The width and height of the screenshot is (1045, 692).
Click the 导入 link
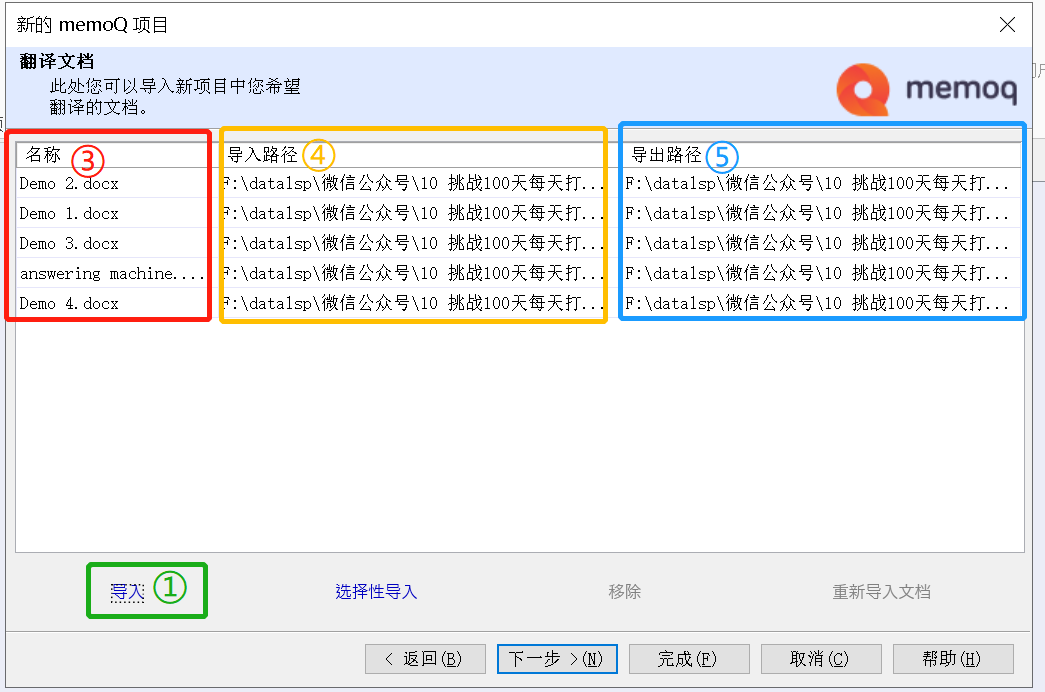(x=127, y=591)
